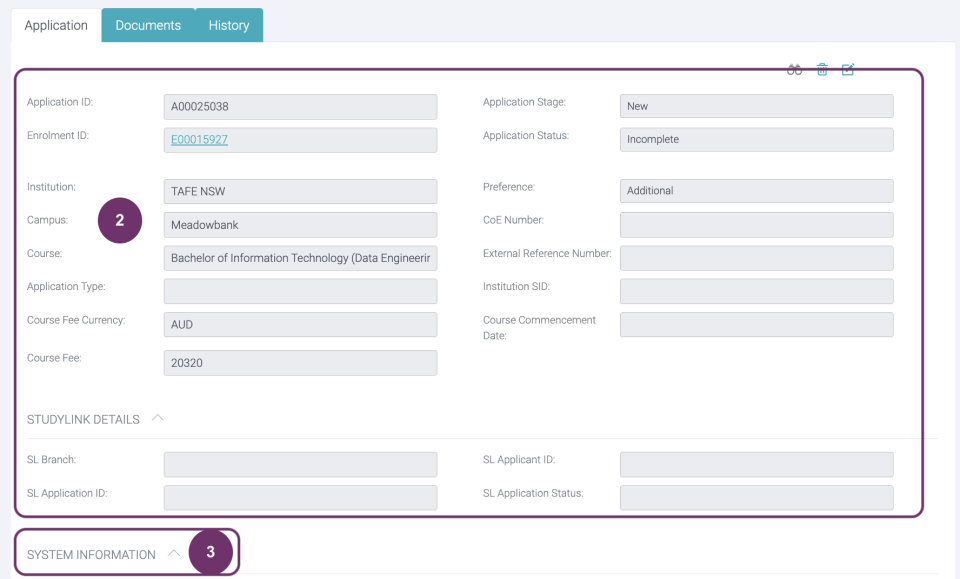Open enrolment link E00015927
Image resolution: width=960 pixels, height=579 pixels.
coord(197,140)
